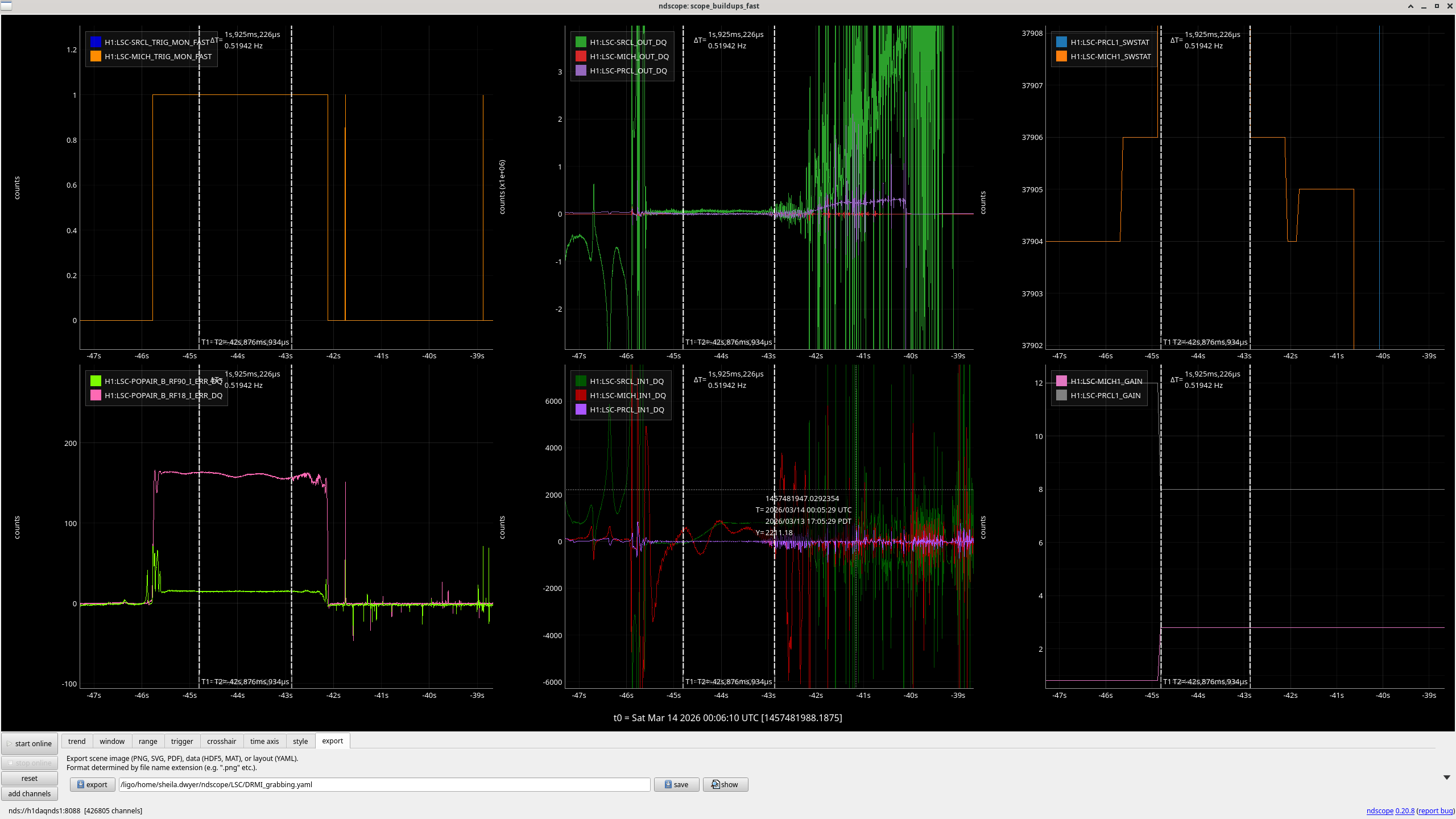Click purple swatch for H1:LSC-PRCL_IN1_DQ legend

coord(581,409)
